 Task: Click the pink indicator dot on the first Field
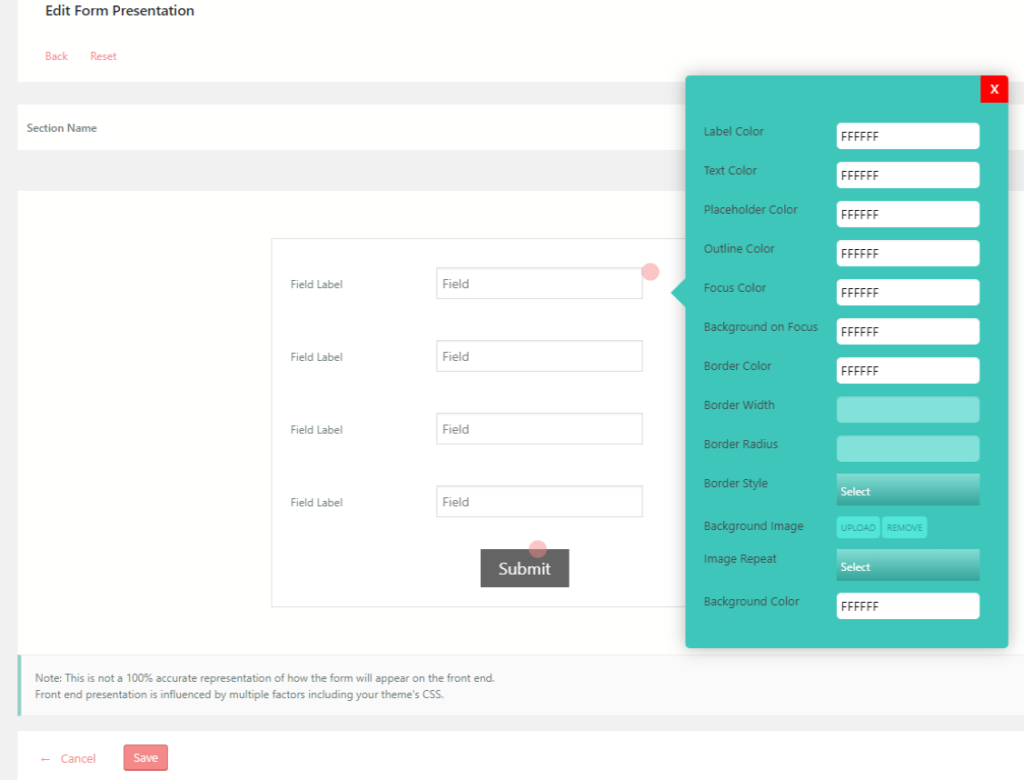pyautogui.click(x=650, y=271)
